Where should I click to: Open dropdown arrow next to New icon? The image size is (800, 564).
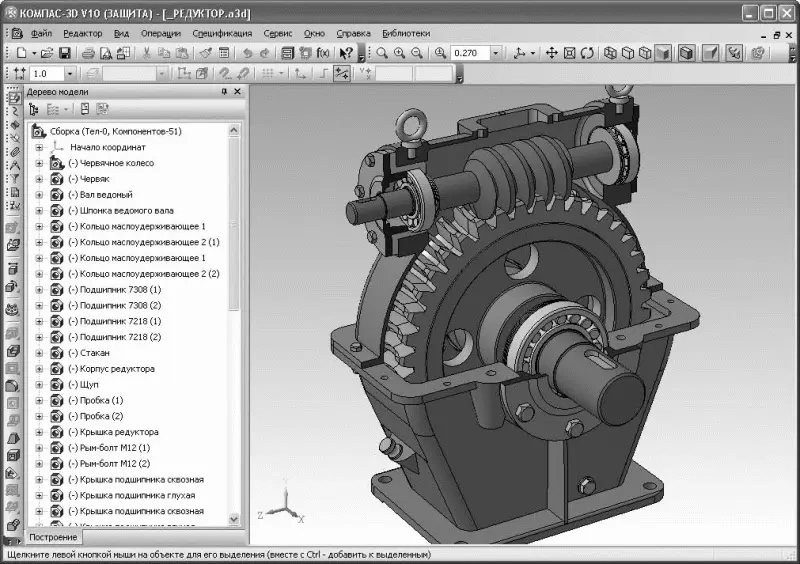click(x=34, y=53)
